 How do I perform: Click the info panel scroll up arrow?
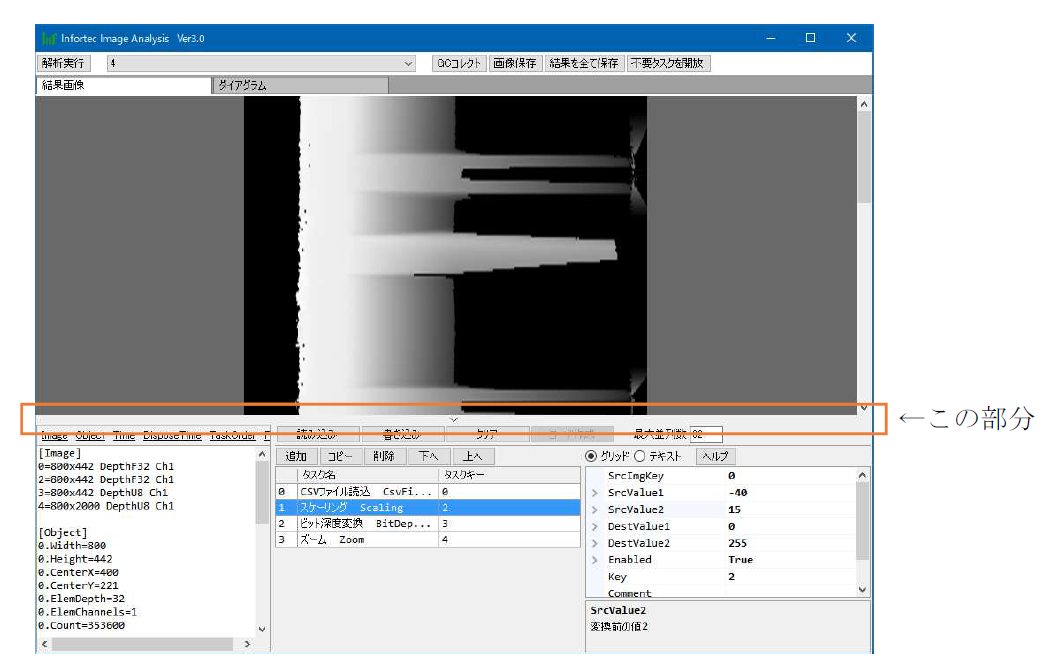(x=262, y=455)
